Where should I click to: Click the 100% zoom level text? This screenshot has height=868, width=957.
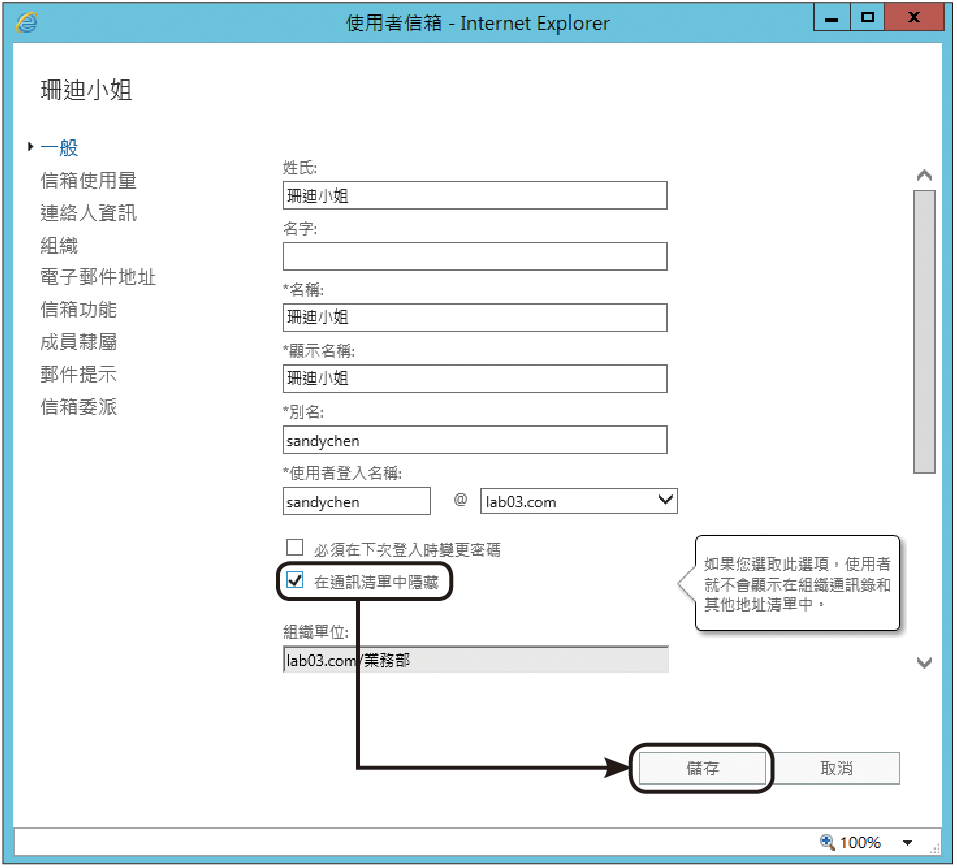pyautogui.click(x=860, y=842)
